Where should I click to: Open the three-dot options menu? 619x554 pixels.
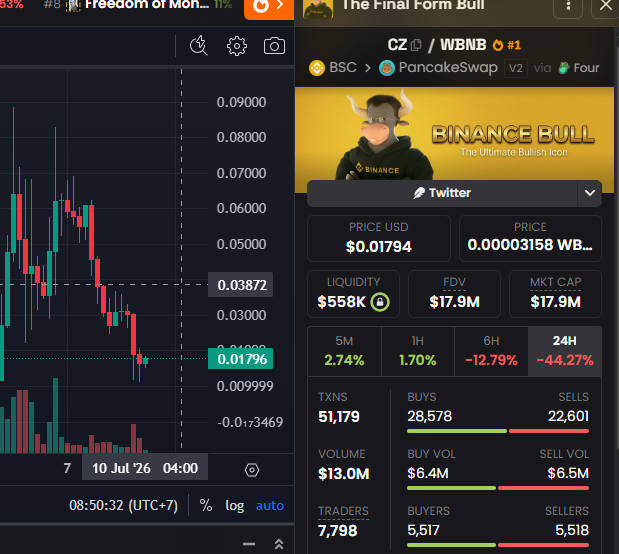point(568,6)
